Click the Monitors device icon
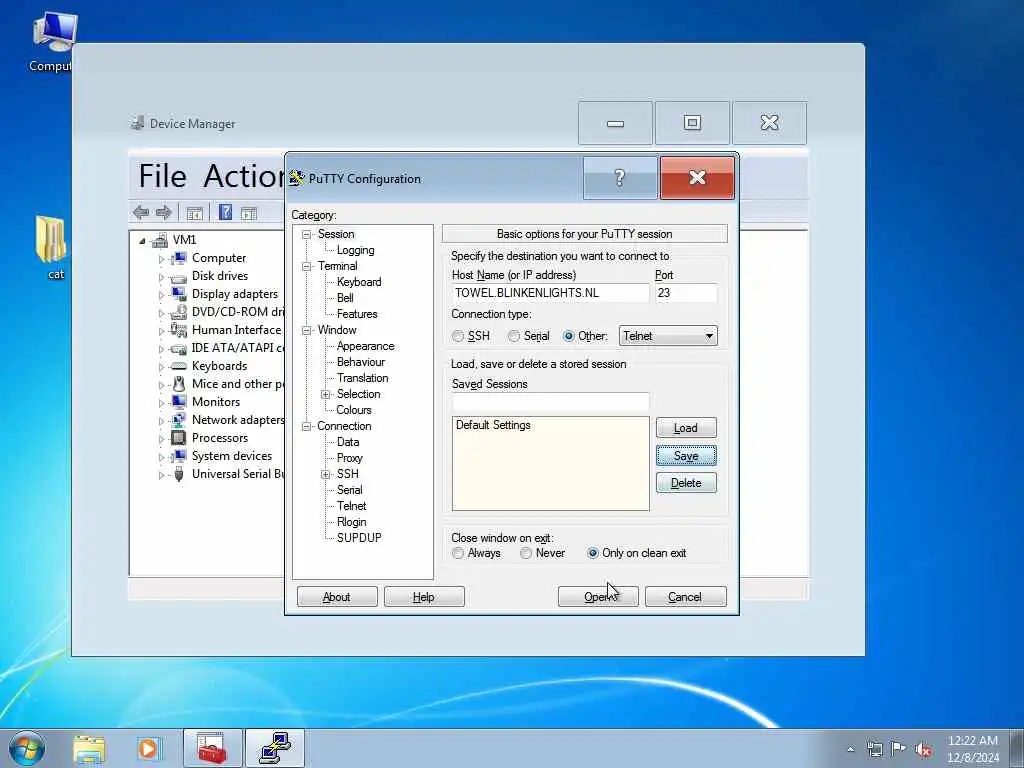This screenshot has height=768, width=1024. [x=178, y=402]
